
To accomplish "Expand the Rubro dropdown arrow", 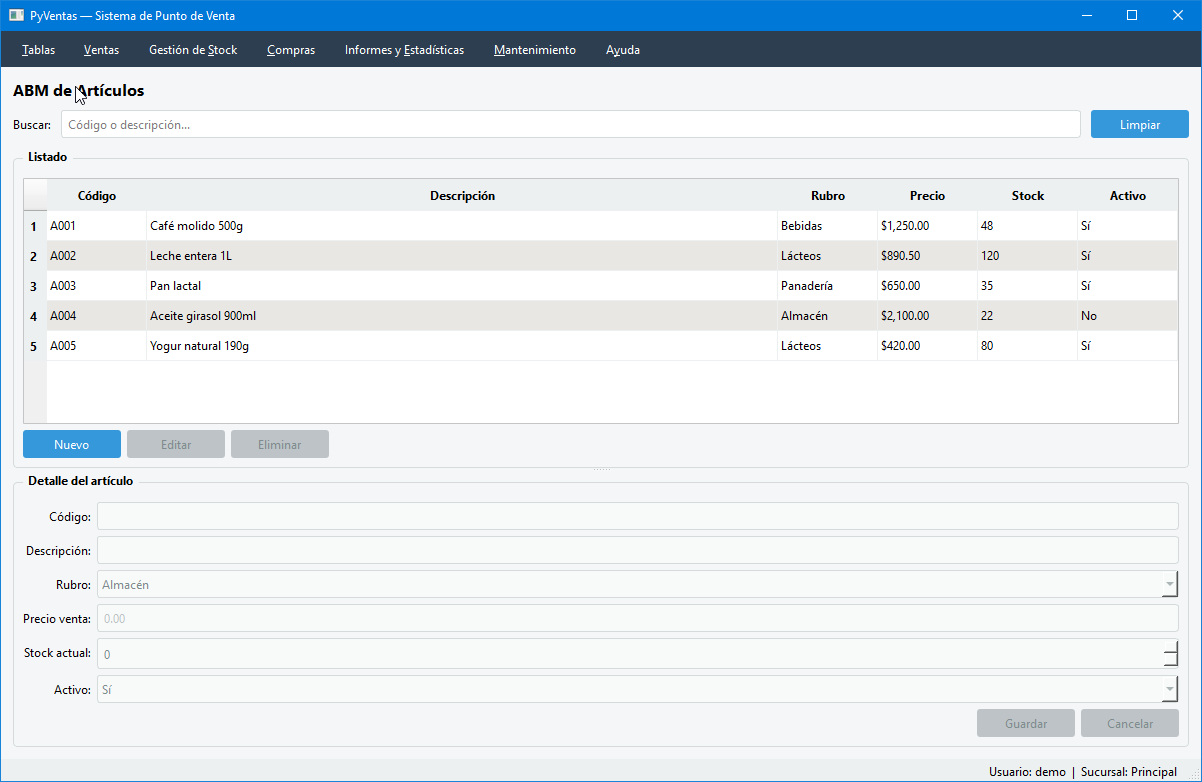I will coord(1170,585).
